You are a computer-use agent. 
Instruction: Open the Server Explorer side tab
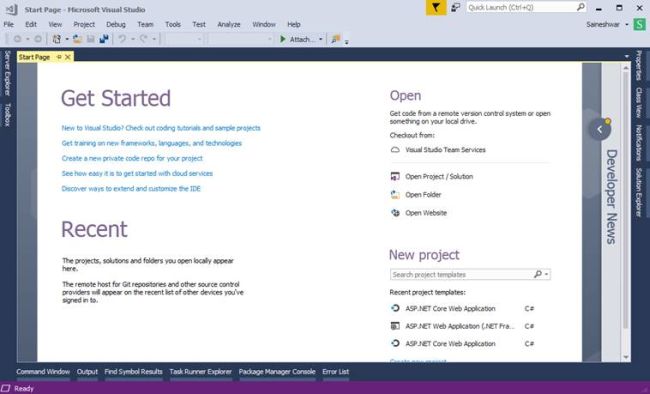[7, 73]
